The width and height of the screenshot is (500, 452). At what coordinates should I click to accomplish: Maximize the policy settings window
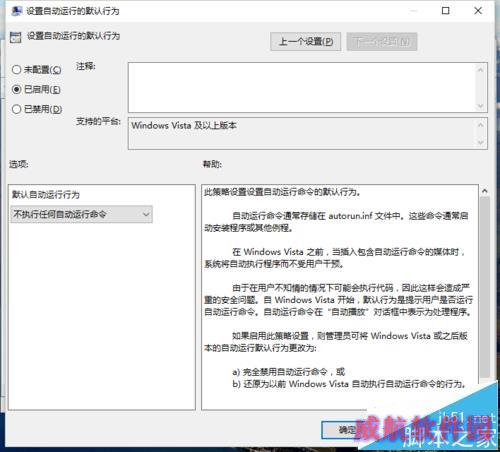pyautogui.click(x=446, y=11)
